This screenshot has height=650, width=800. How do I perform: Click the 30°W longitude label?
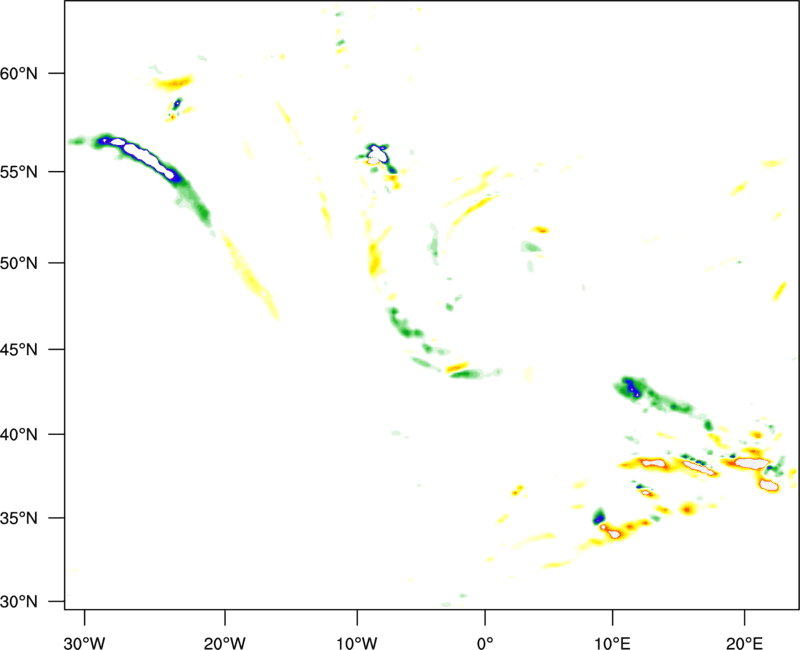tap(85, 643)
